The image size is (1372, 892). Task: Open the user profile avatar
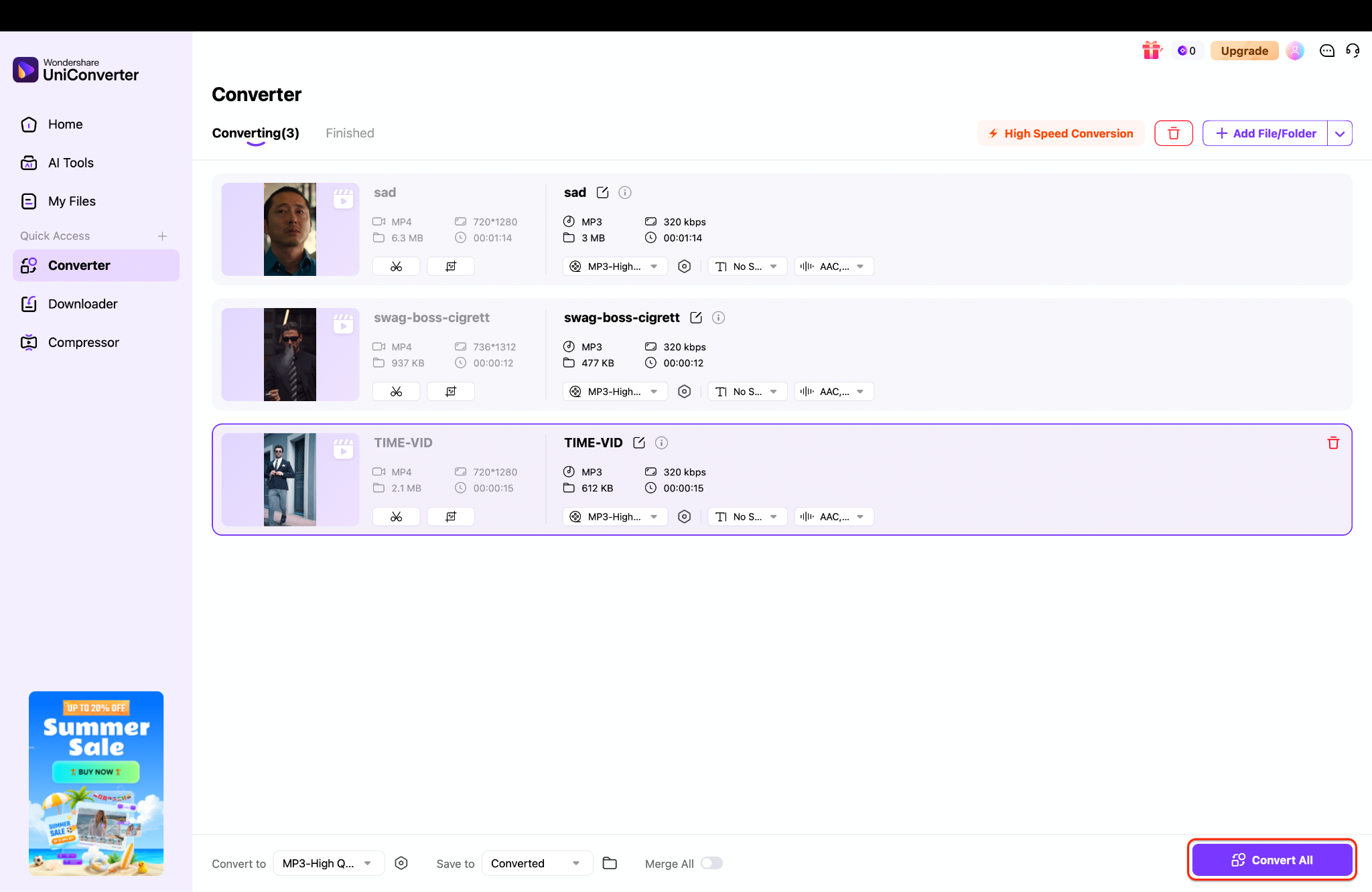pos(1295,51)
